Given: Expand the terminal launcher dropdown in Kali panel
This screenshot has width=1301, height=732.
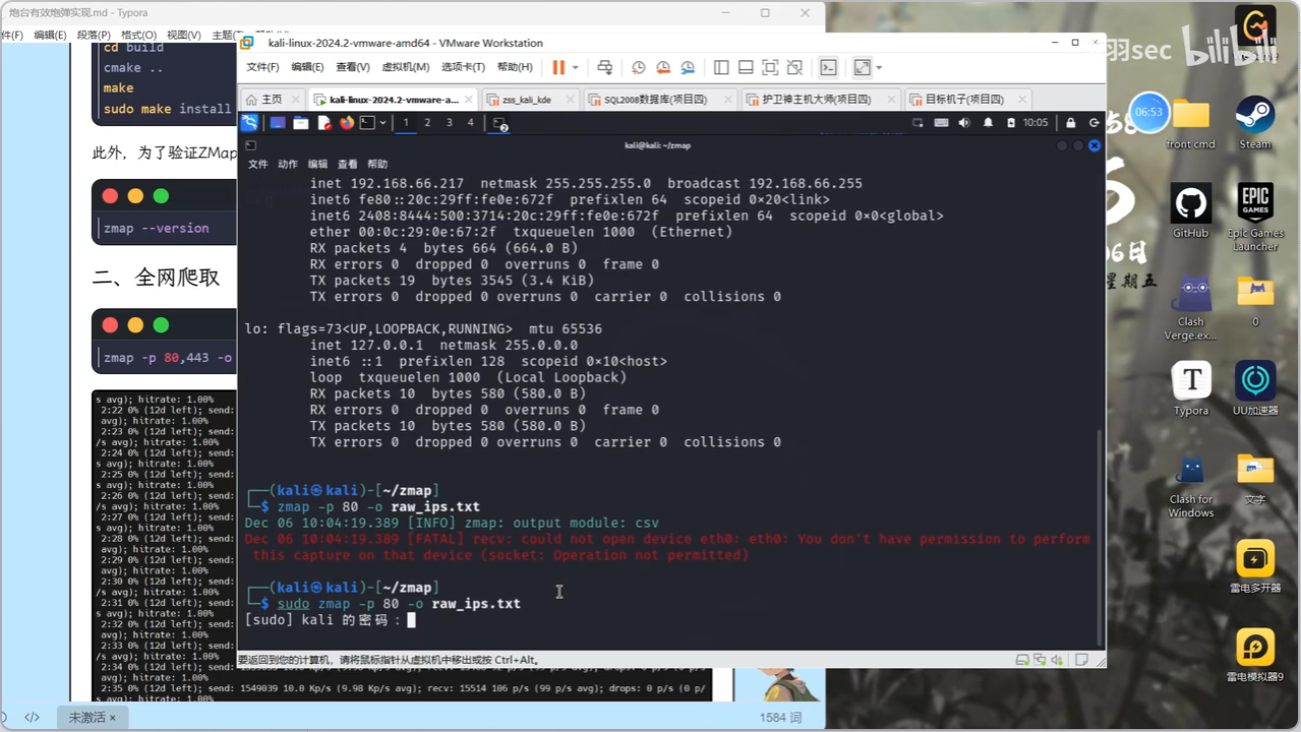Looking at the screenshot, I should coord(383,123).
